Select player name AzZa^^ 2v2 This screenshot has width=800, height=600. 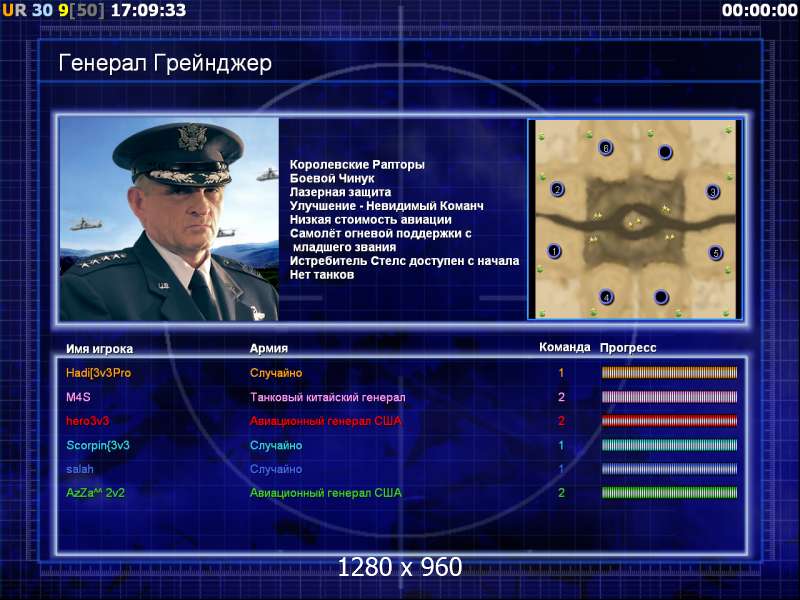95,493
